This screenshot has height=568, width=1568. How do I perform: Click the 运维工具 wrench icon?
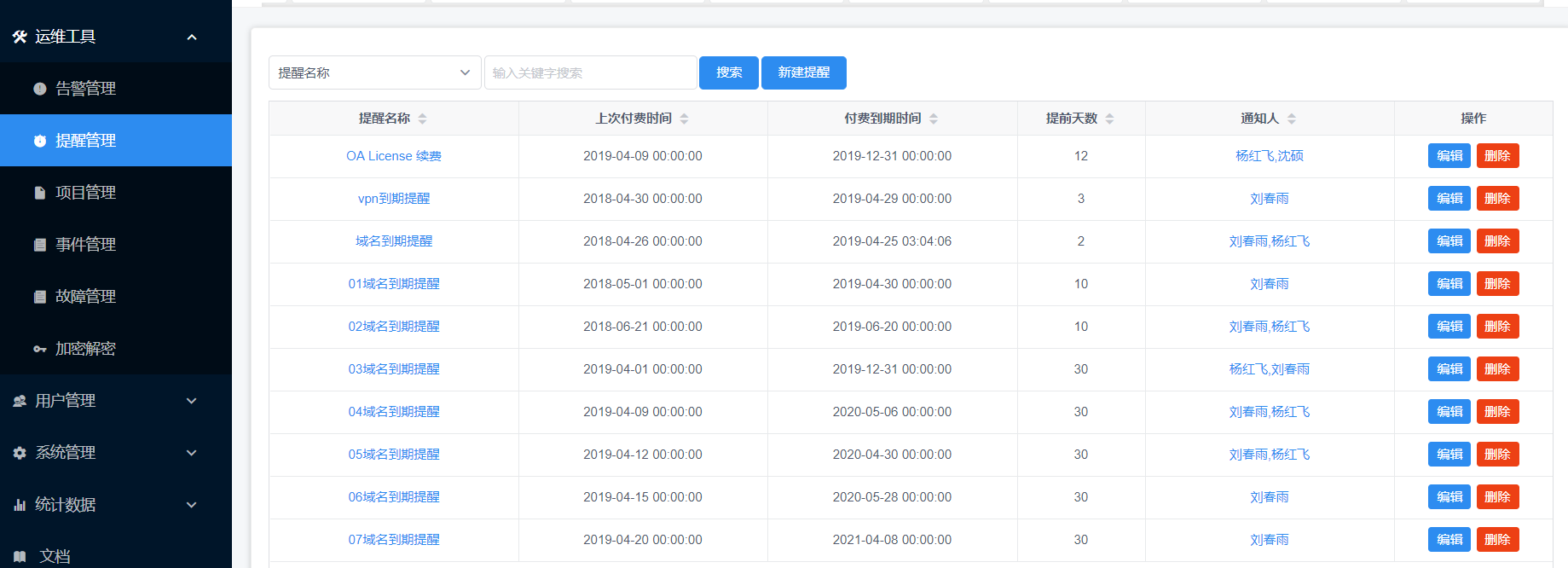point(20,37)
